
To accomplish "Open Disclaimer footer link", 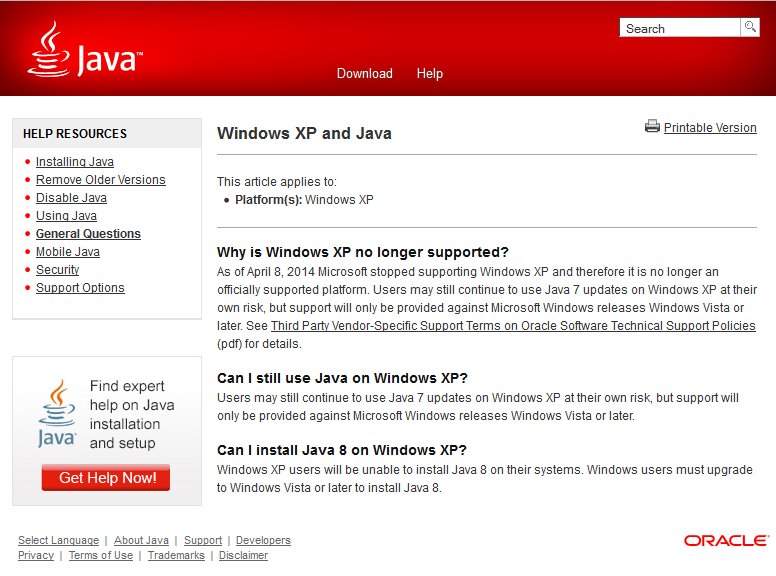I will click(243, 555).
